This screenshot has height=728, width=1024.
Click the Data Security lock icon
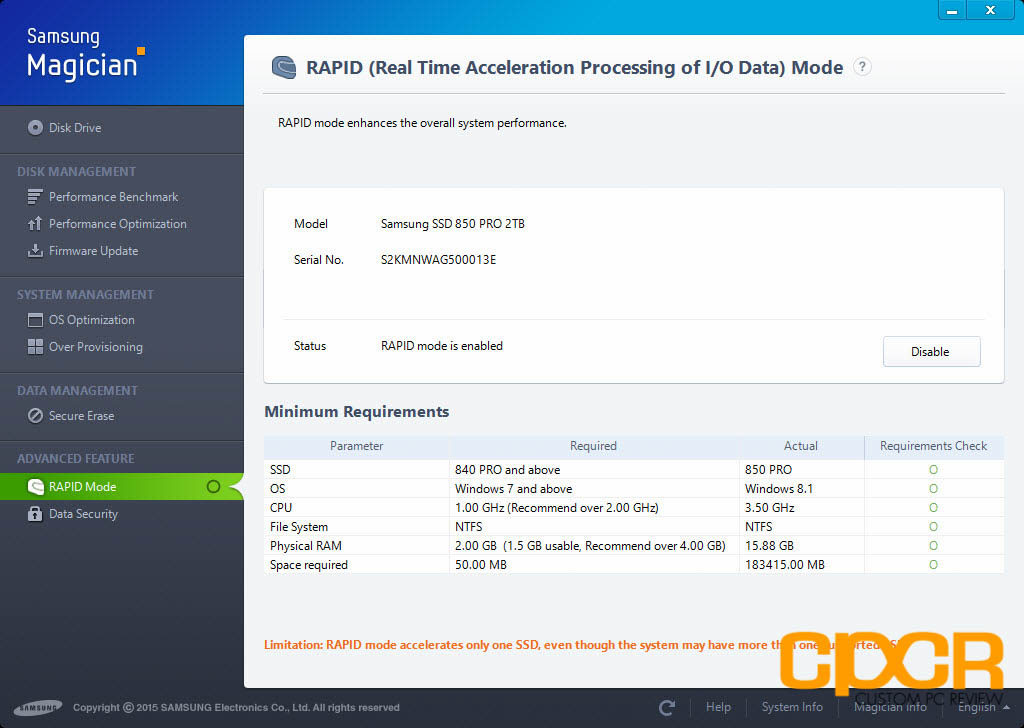pyautogui.click(x=35, y=514)
